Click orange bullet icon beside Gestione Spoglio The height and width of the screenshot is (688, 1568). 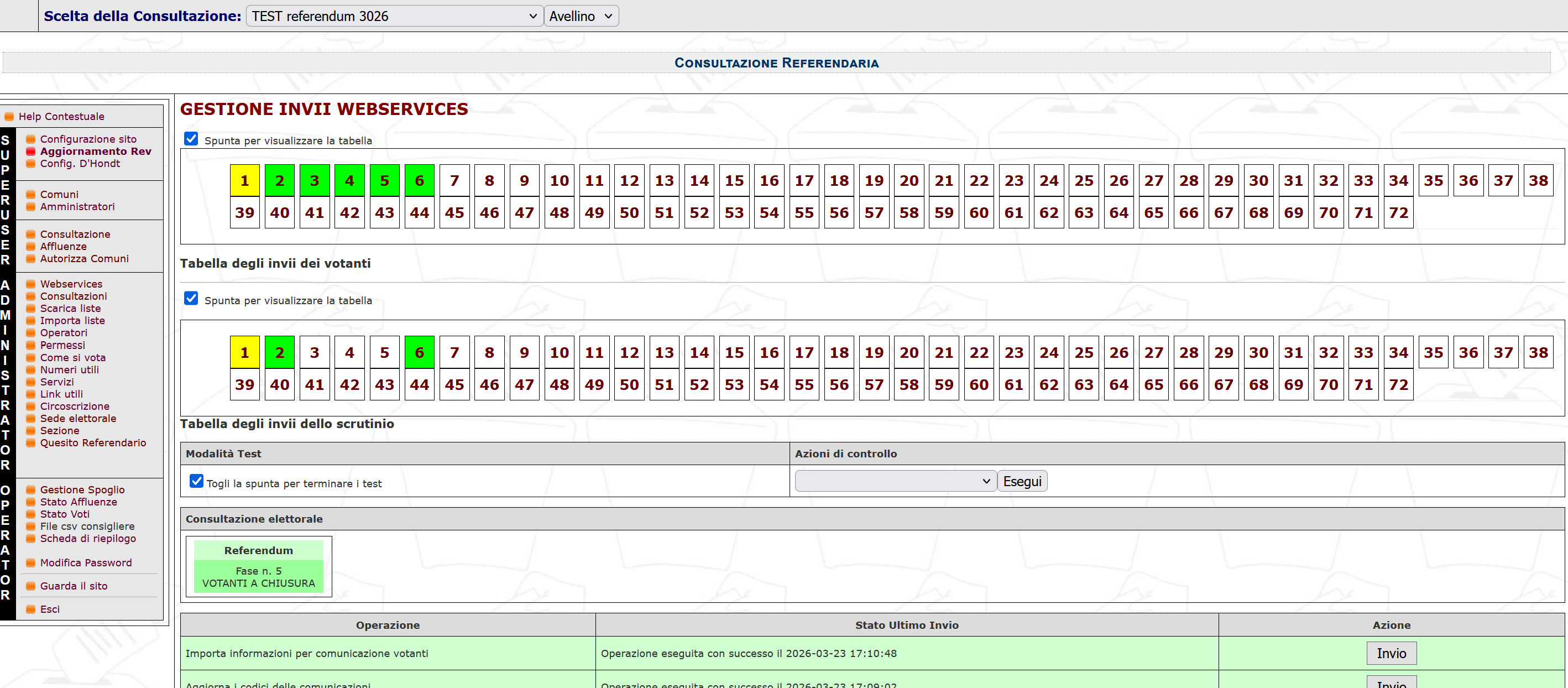tap(30, 490)
